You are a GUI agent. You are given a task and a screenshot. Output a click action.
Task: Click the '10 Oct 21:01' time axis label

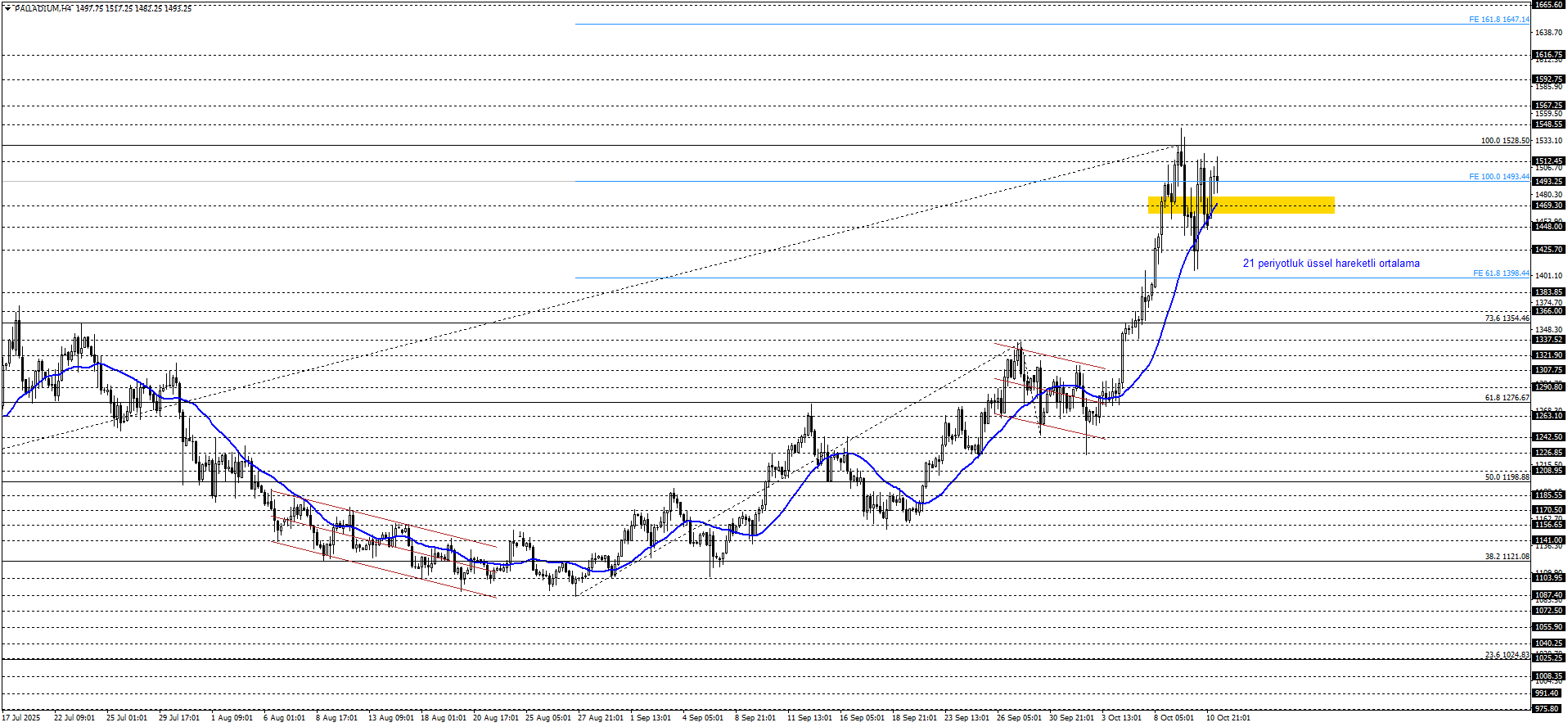pos(1228,718)
